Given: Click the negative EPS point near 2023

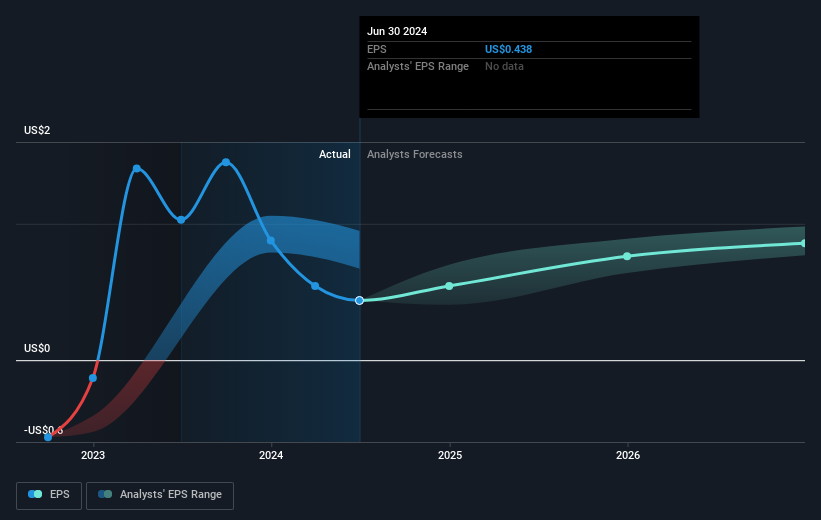Looking at the screenshot, I should pos(93,378).
